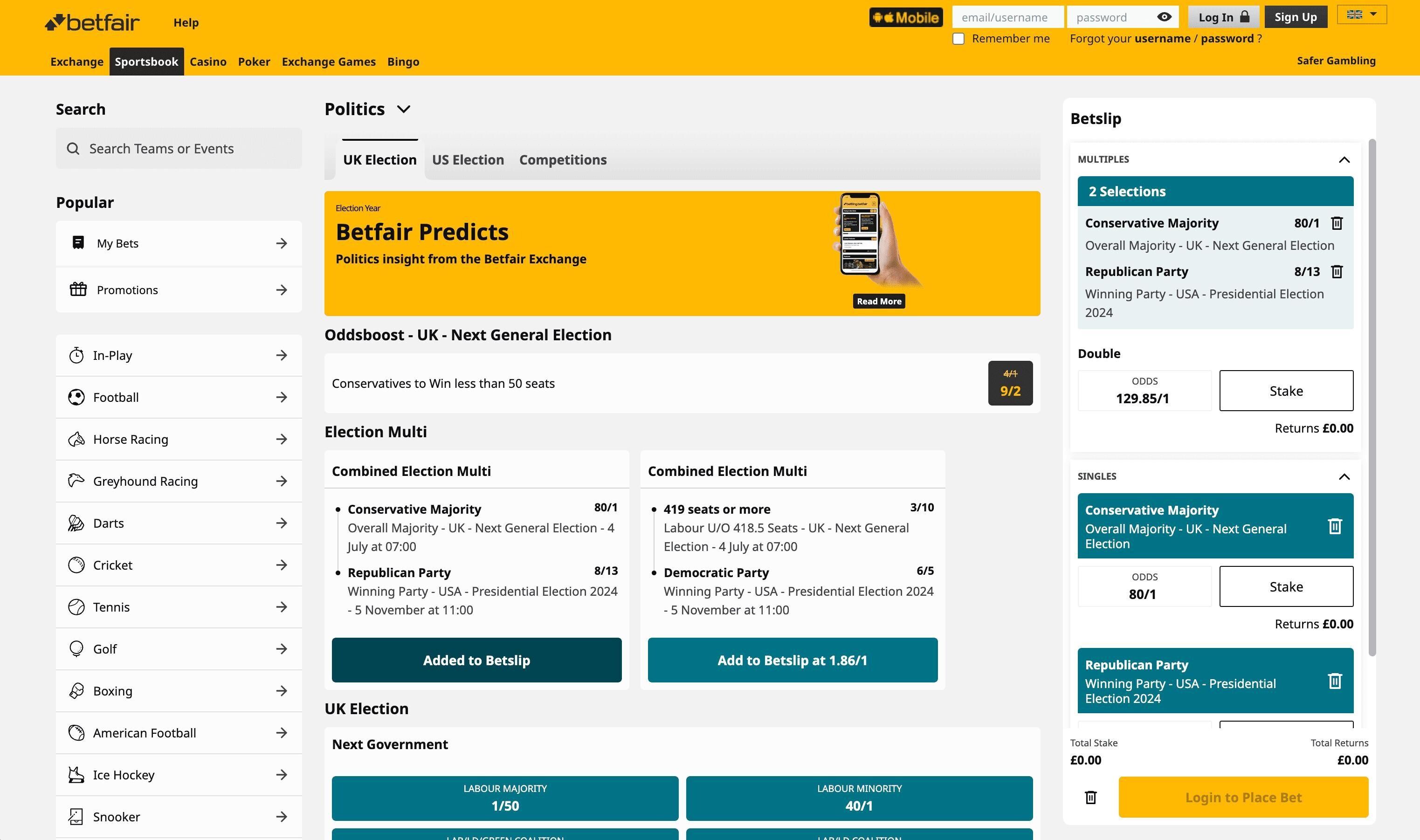Collapse the Multiples section chevron
The image size is (1420, 840).
pyautogui.click(x=1344, y=159)
